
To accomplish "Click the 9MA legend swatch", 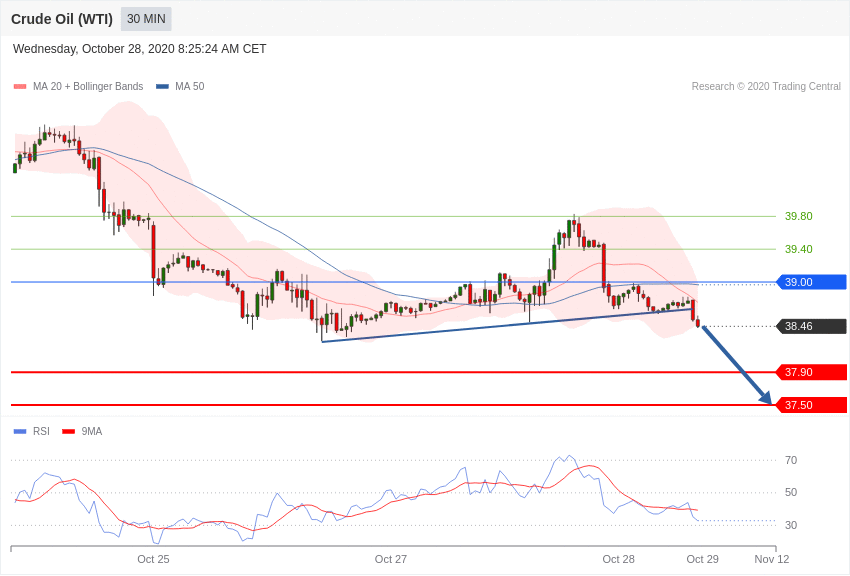I will tap(68, 431).
